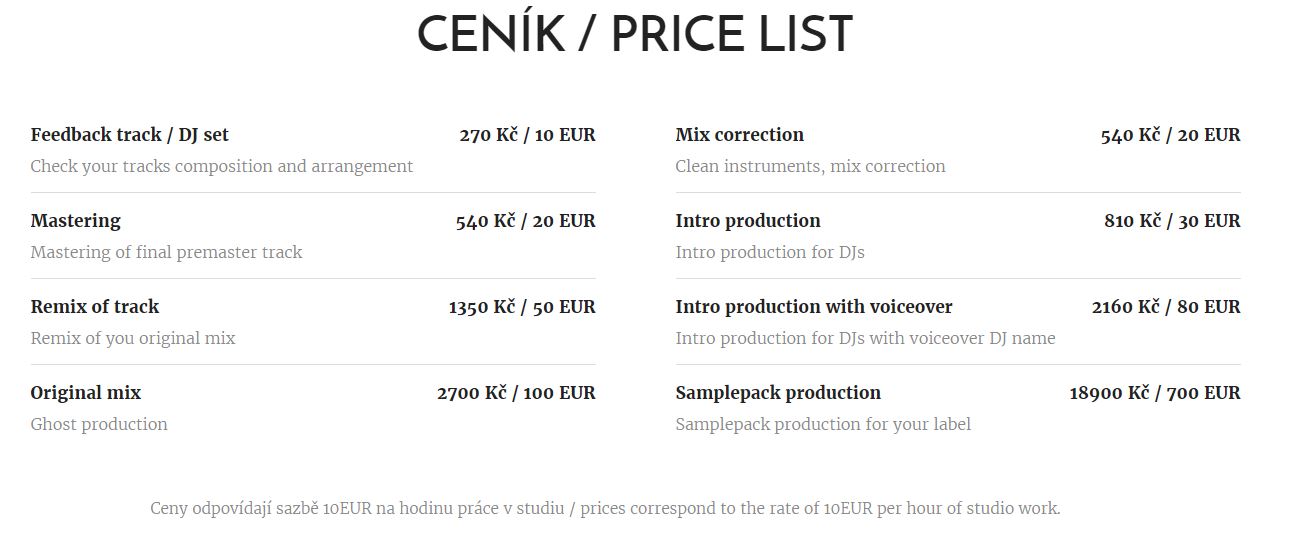Click the 18900 Kč / 700 EUR price

click(1155, 393)
